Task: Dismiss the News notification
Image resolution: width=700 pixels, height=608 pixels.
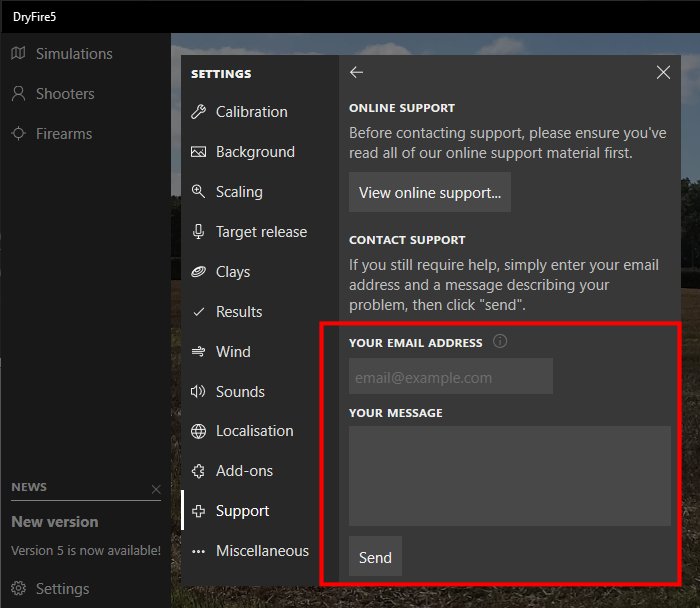Action: [156, 489]
